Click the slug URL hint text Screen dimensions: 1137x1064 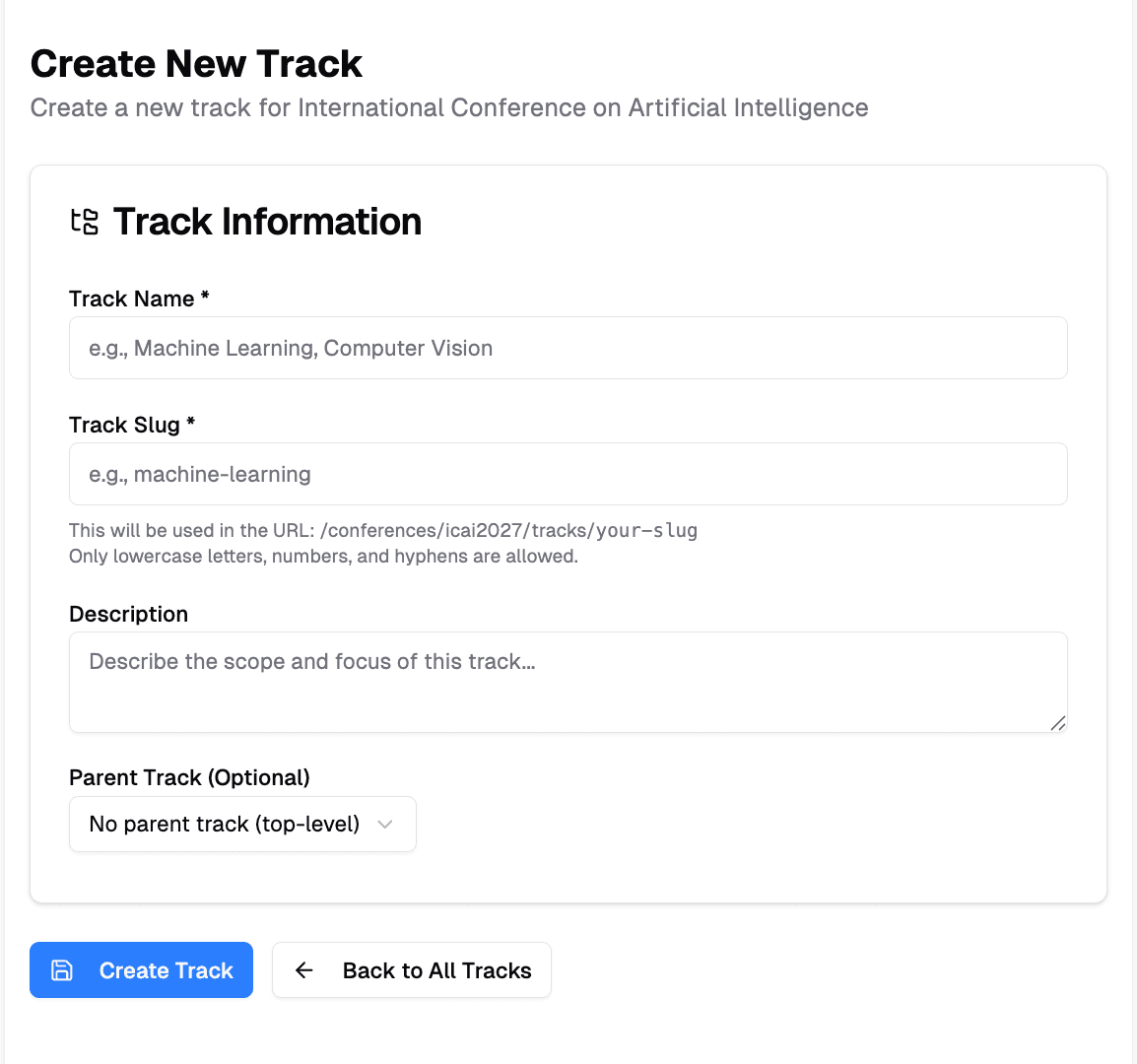382,531
